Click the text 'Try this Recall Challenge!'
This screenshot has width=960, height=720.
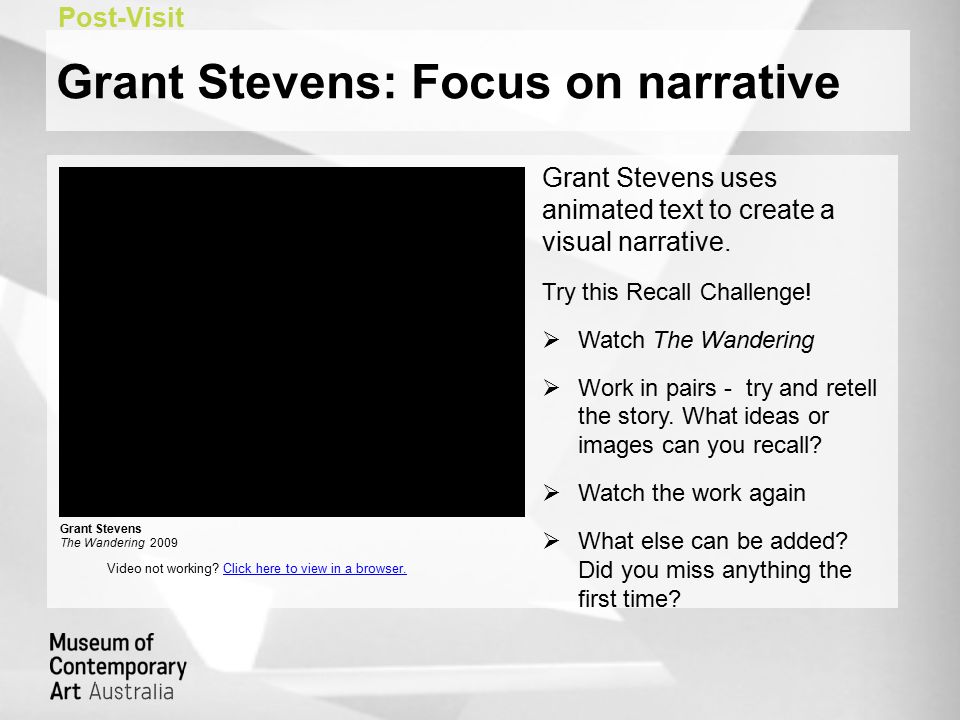pyautogui.click(x=677, y=292)
